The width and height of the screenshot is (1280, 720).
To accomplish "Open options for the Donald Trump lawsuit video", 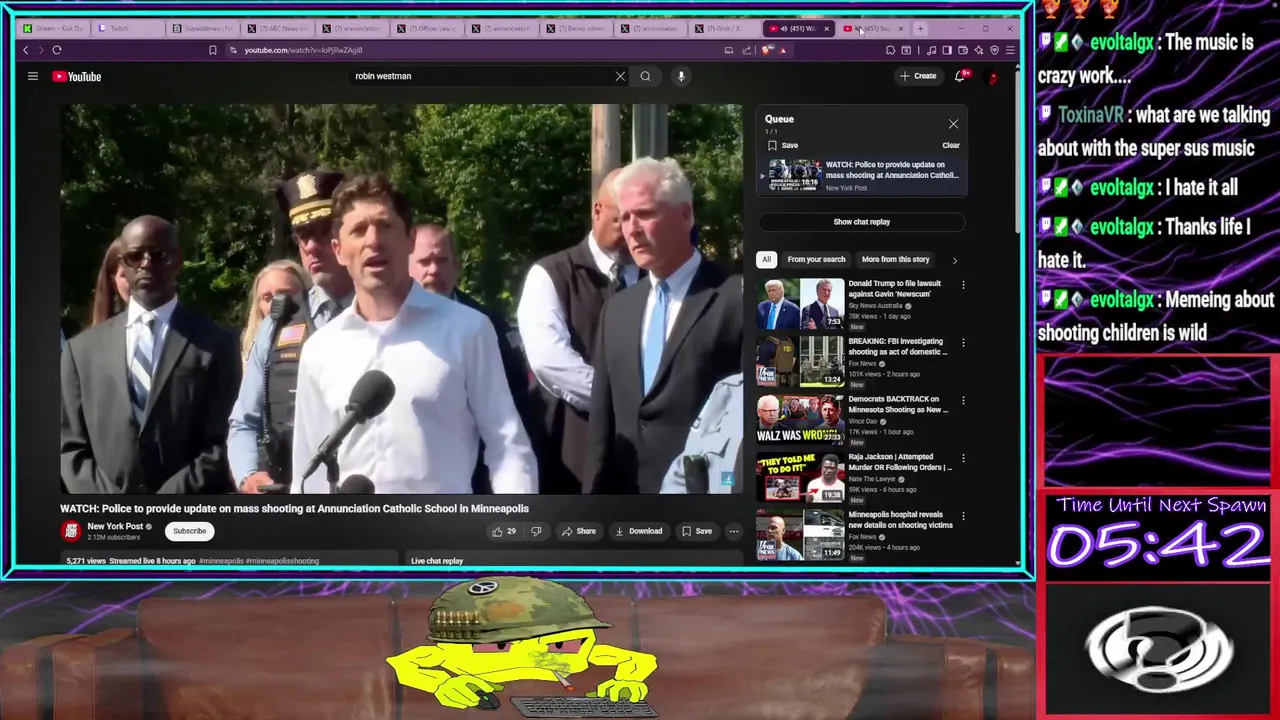I will pos(963,285).
